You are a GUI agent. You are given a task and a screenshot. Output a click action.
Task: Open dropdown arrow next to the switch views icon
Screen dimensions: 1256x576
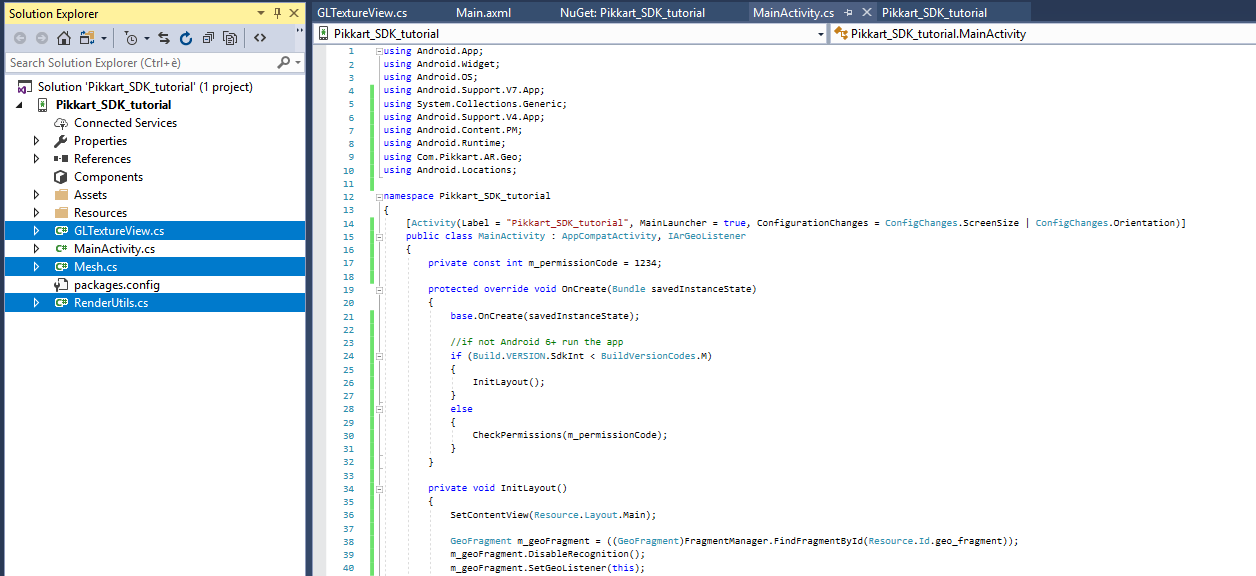click(x=102, y=38)
